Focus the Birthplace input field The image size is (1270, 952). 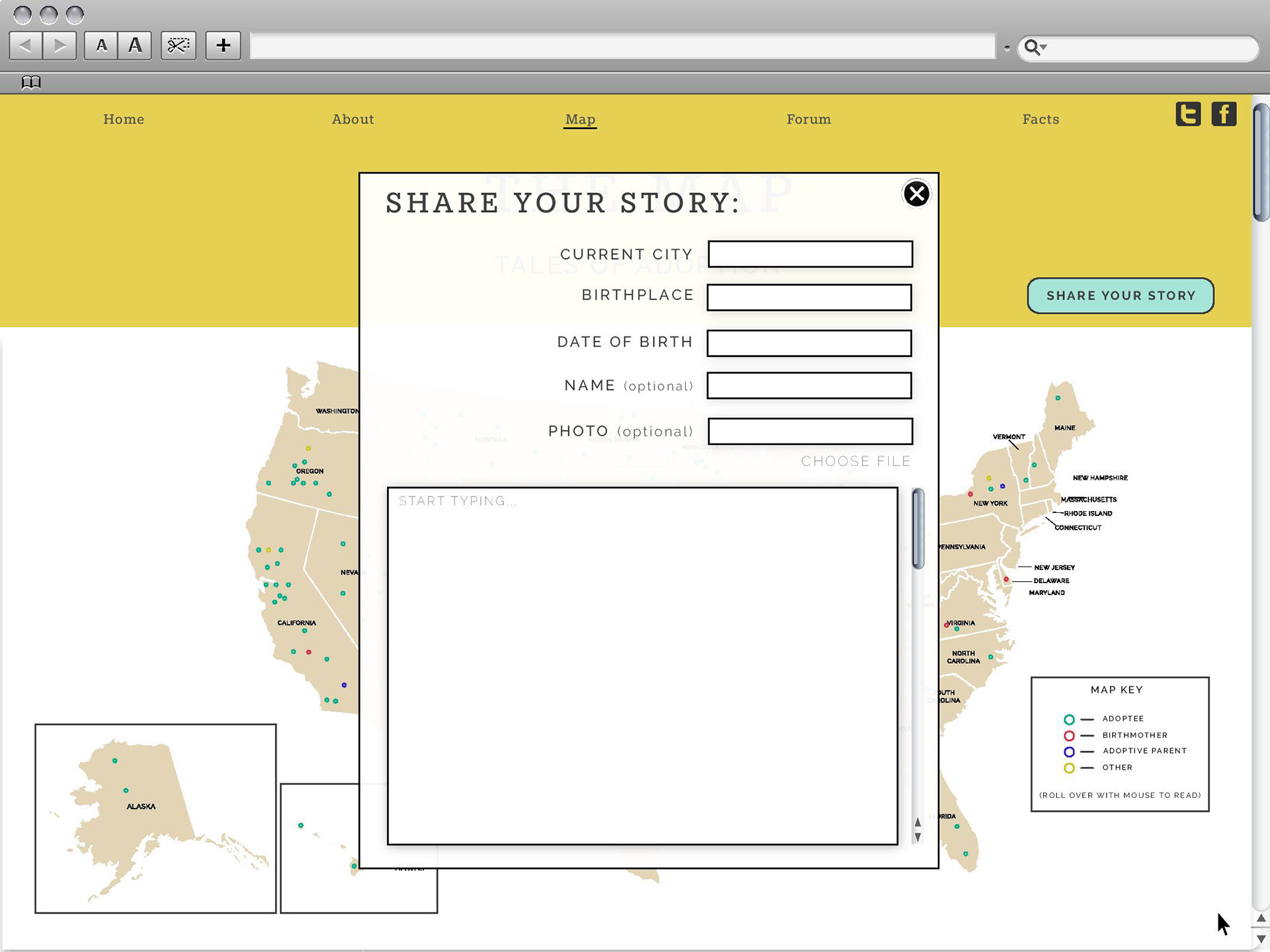coord(810,297)
